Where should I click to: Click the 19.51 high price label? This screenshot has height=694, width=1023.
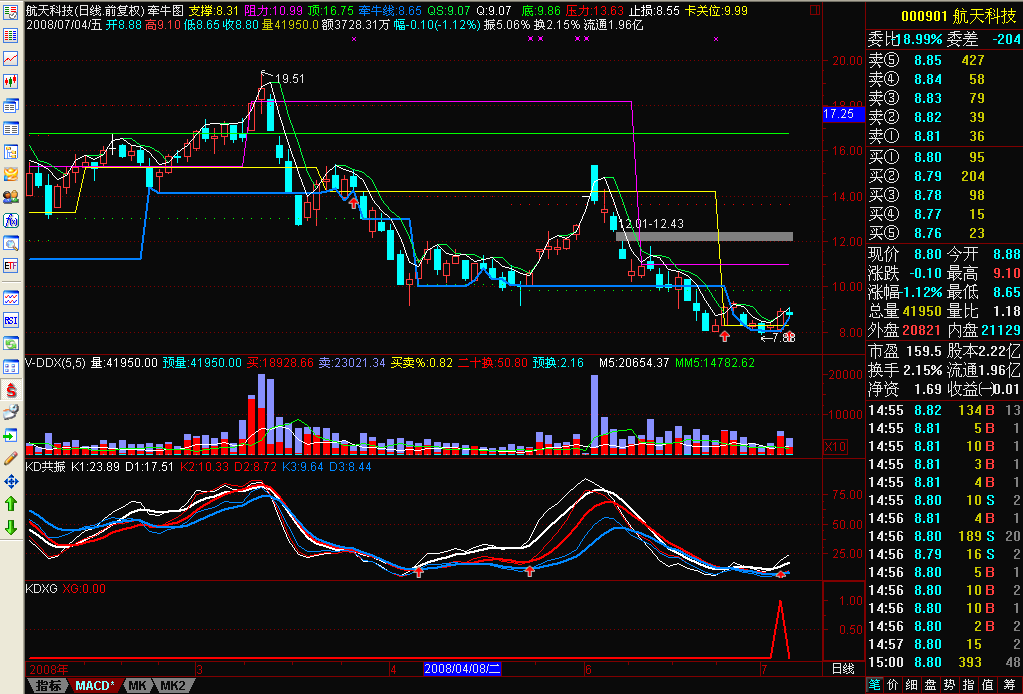290,78
